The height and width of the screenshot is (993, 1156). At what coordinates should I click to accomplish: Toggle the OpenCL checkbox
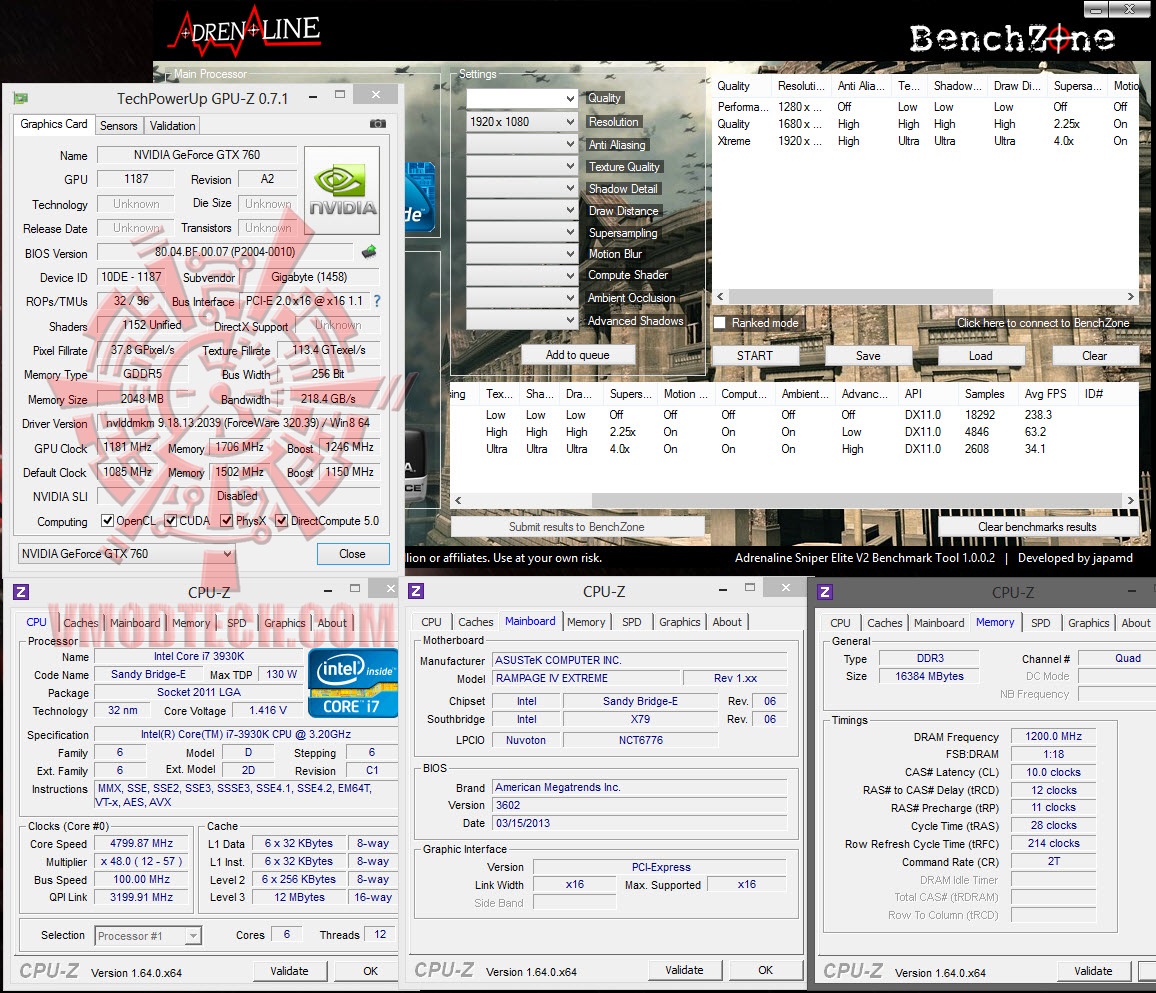click(x=108, y=520)
